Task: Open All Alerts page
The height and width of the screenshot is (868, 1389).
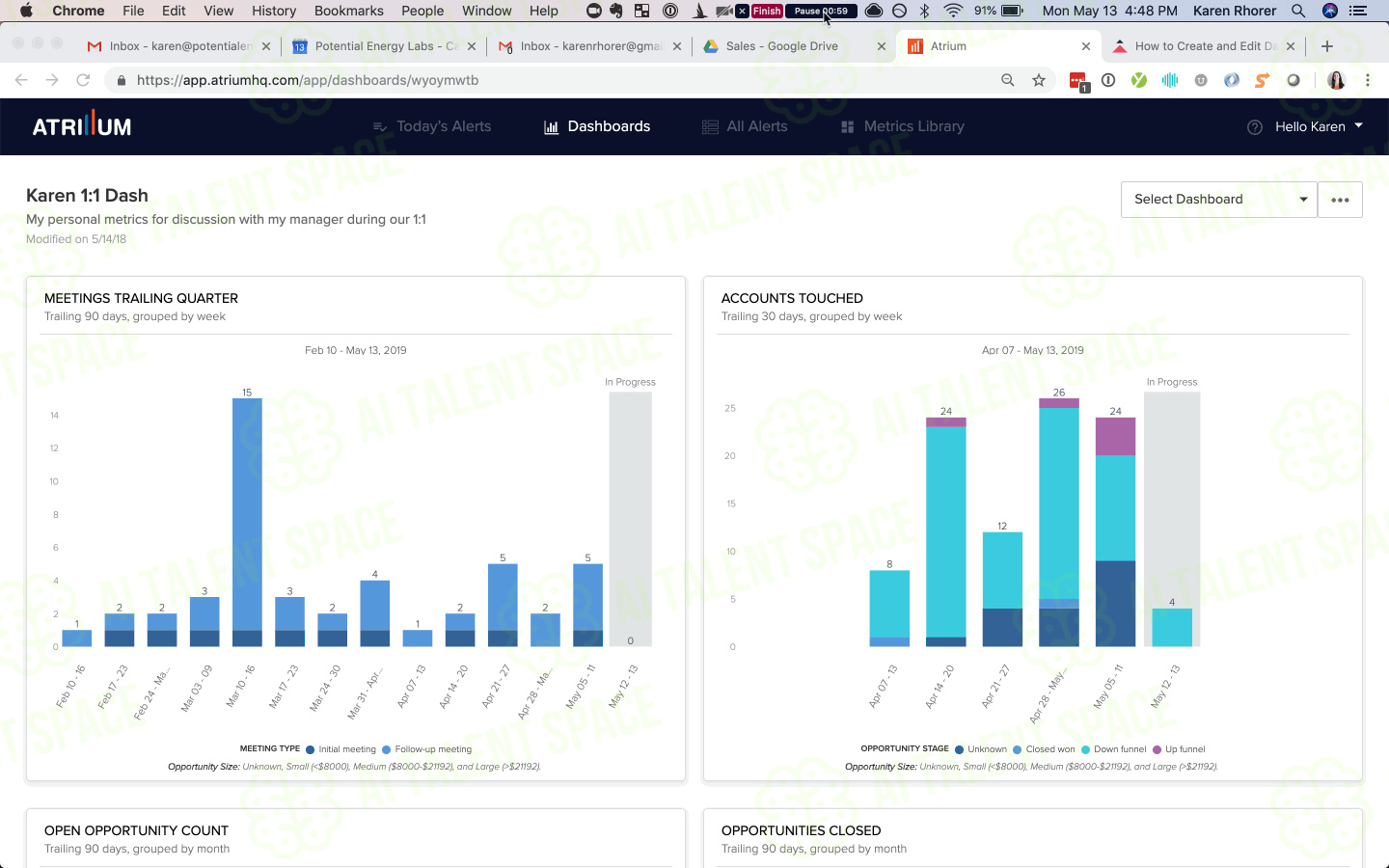Action: [745, 126]
